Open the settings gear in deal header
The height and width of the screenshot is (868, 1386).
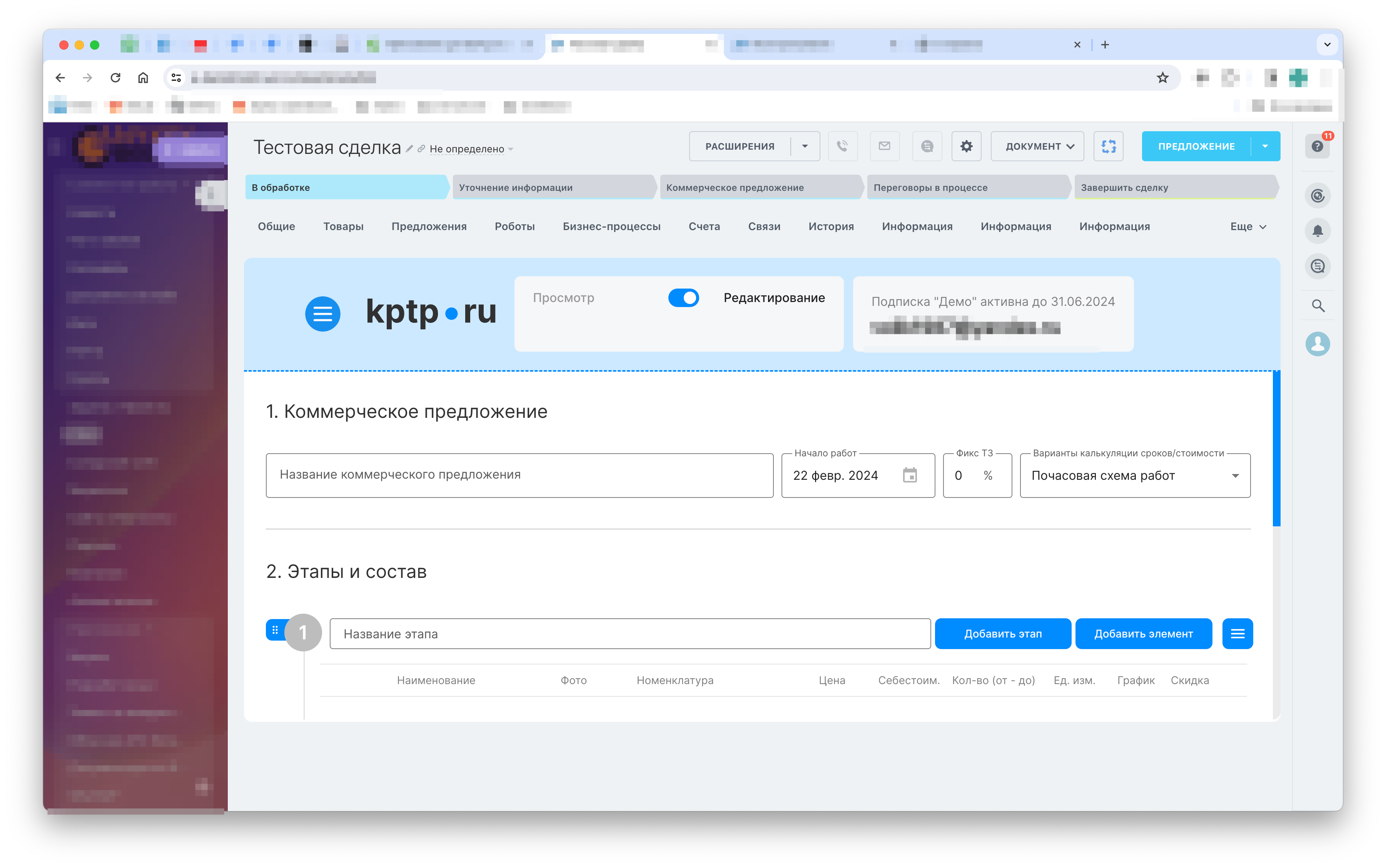[x=966, y=146]
